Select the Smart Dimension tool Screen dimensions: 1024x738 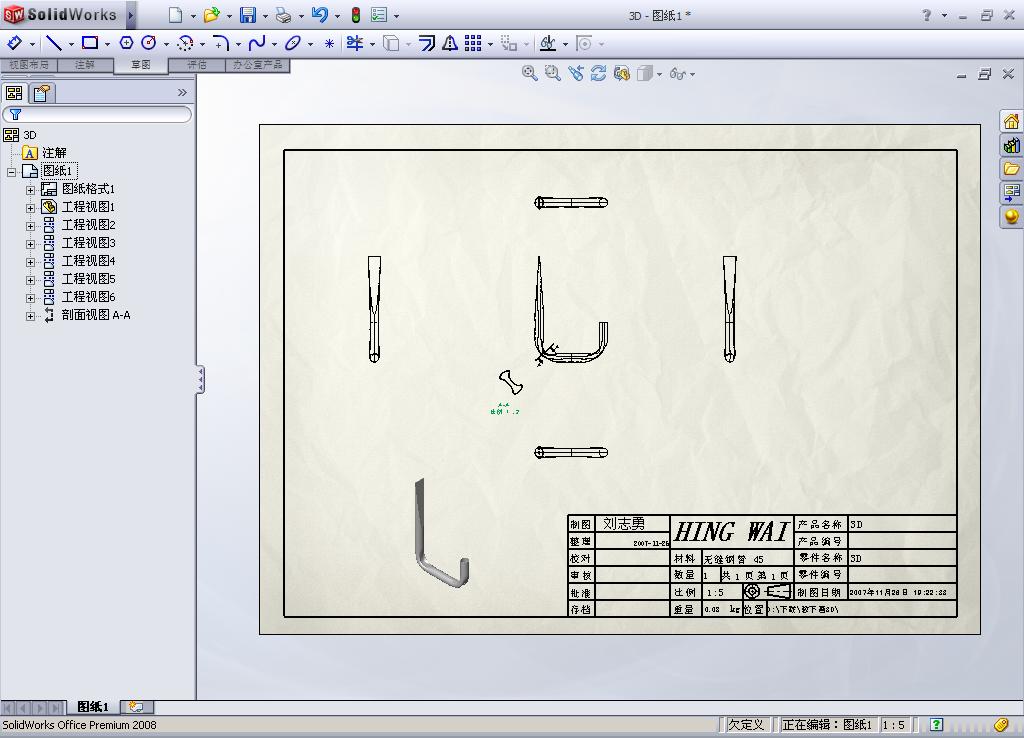click(14, 43)
